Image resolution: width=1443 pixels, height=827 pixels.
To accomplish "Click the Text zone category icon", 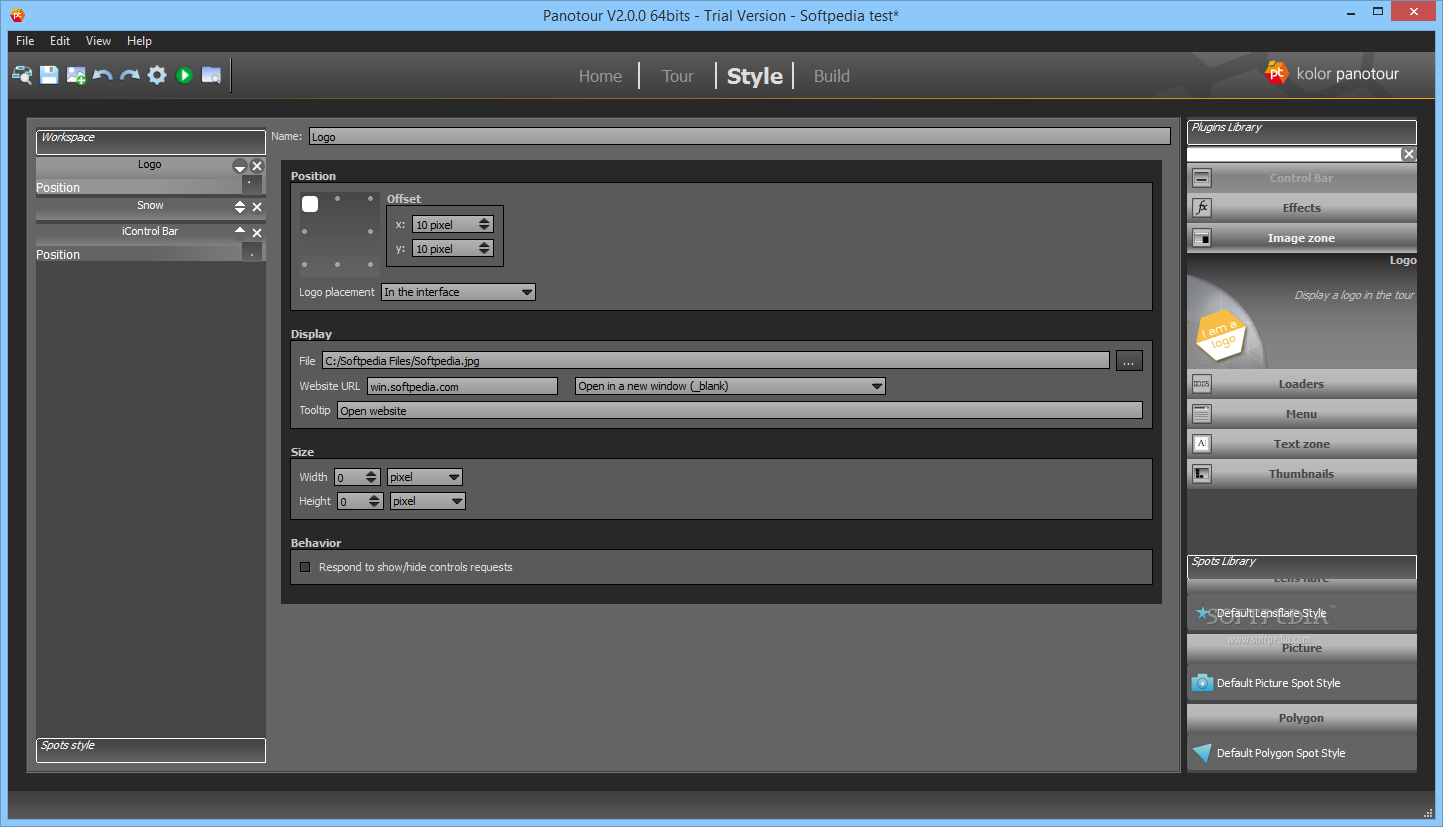I will pos(1202,444).
